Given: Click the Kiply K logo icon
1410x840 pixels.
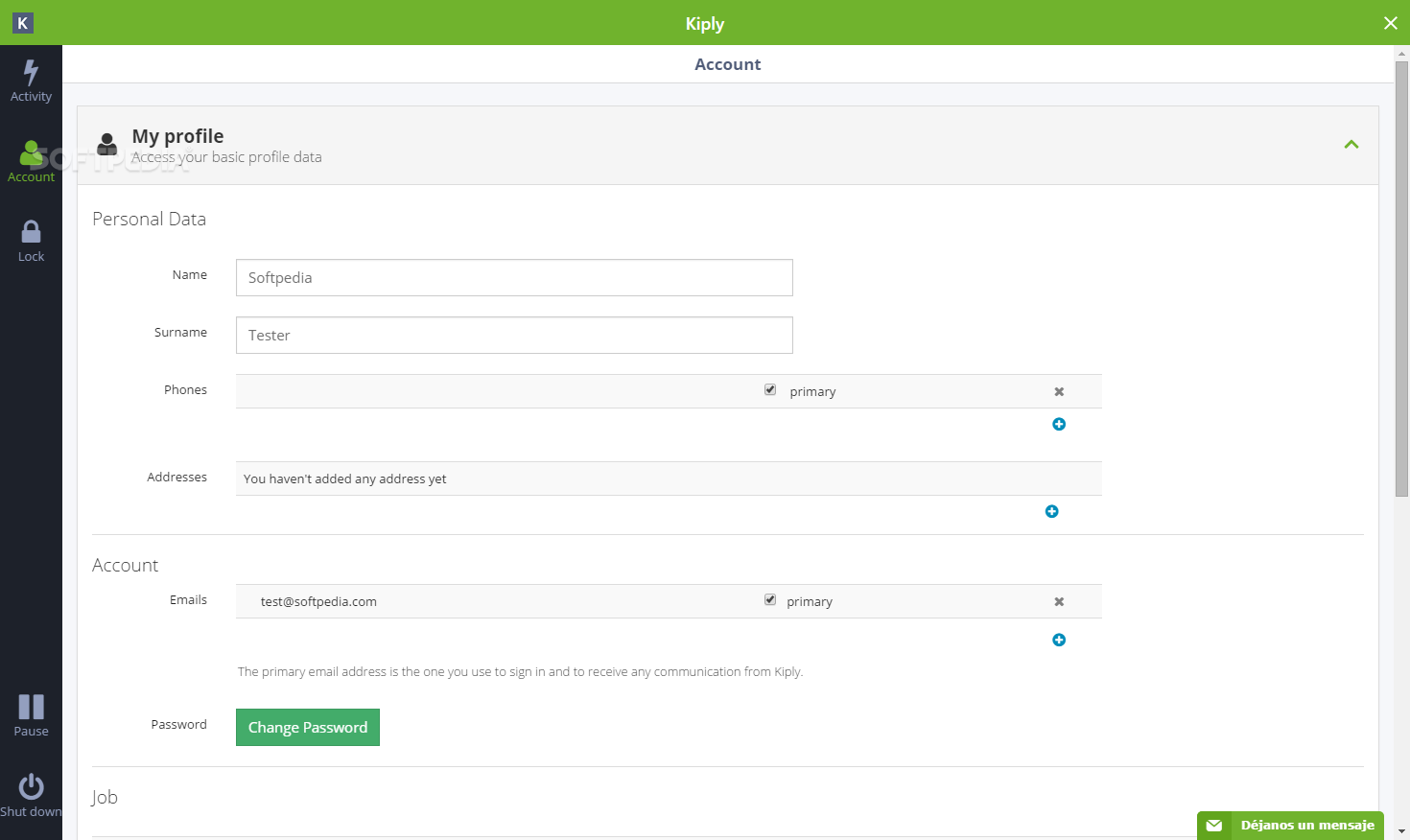Looking at the screenshot, I should pyautogui.click(x=23, y=23).
